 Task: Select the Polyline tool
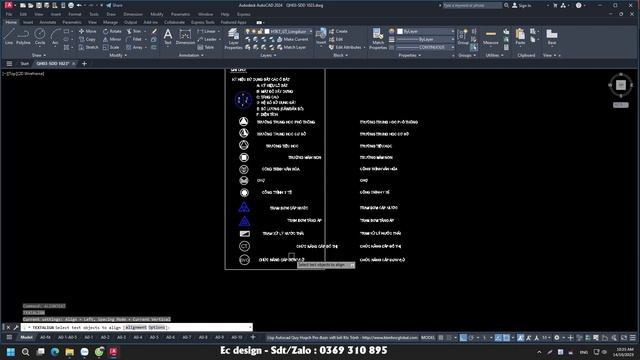(23, 36)
